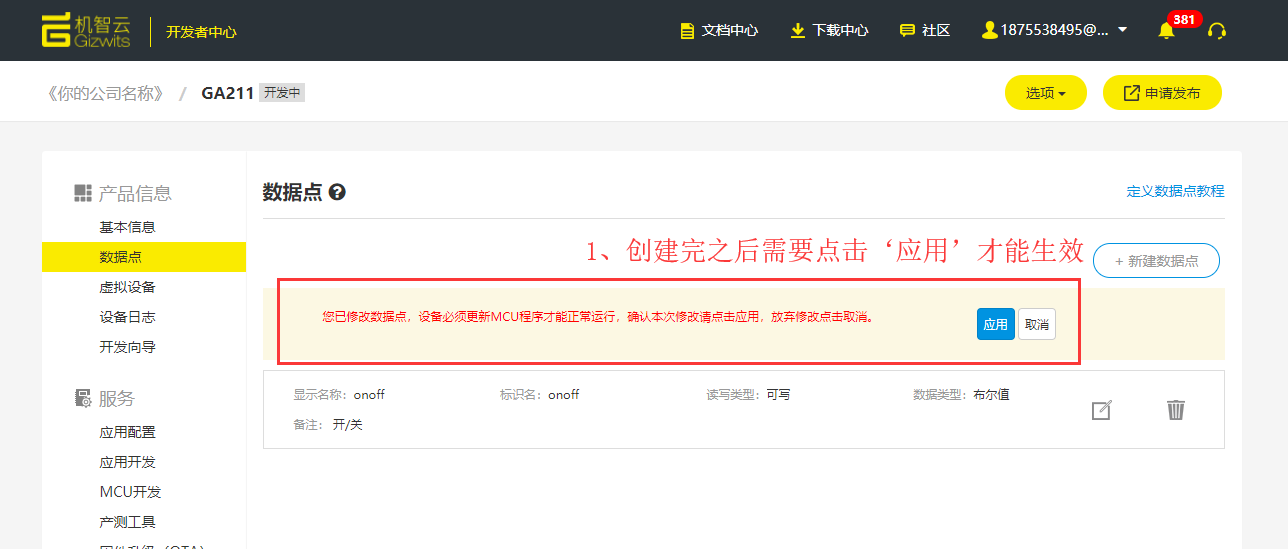Open the 定义数据点教程 tutorial link
This screenshot has width=1288, height=549.
point(1175,191)
